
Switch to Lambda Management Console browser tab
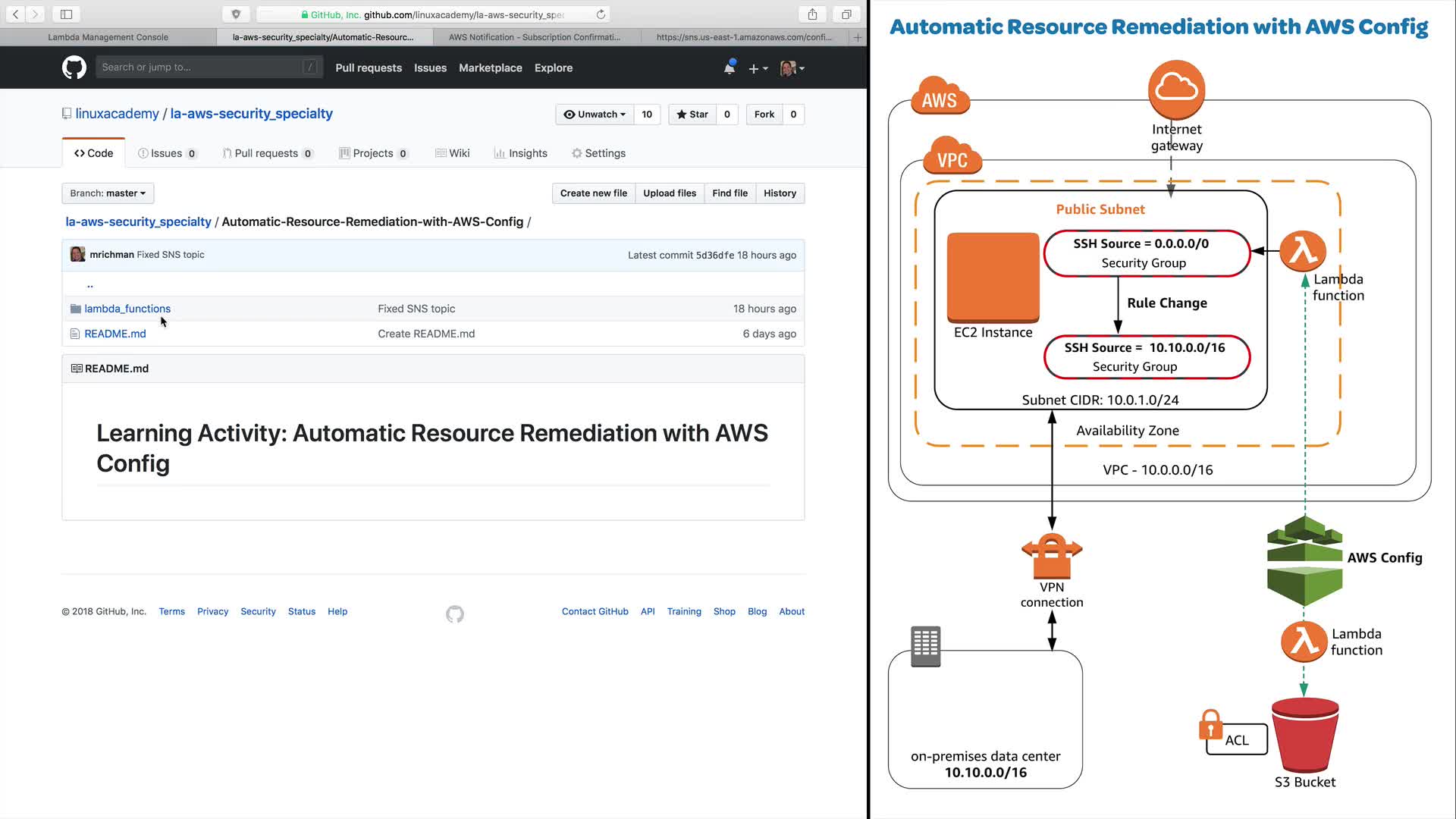(x=108, y=37)
